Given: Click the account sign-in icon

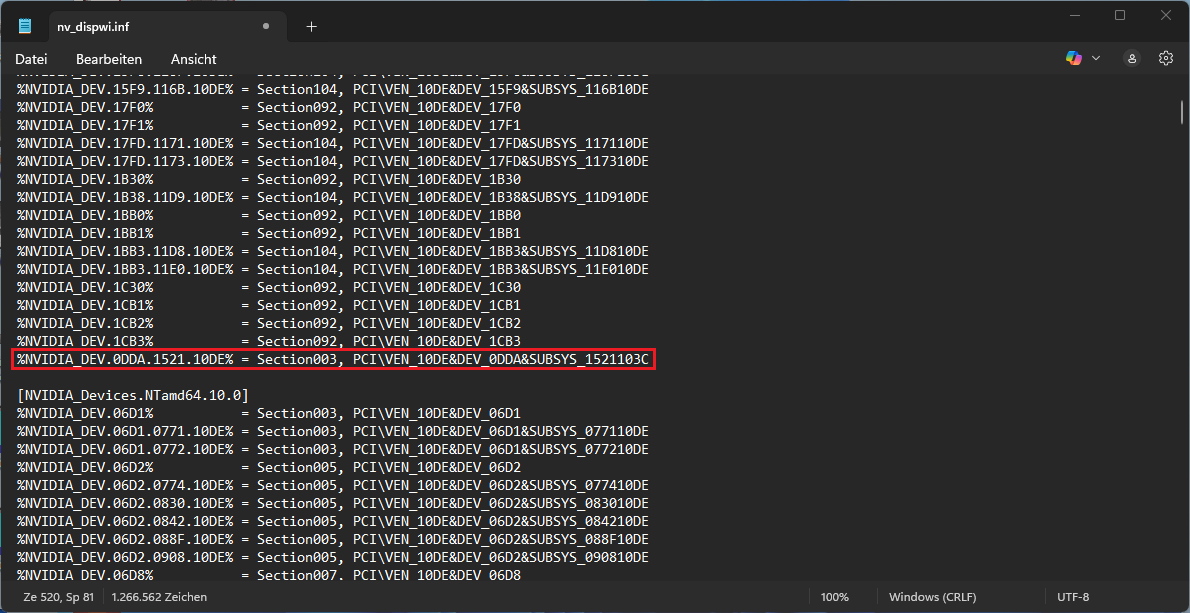Looking at the screenshot, I should click(1131, 58).
